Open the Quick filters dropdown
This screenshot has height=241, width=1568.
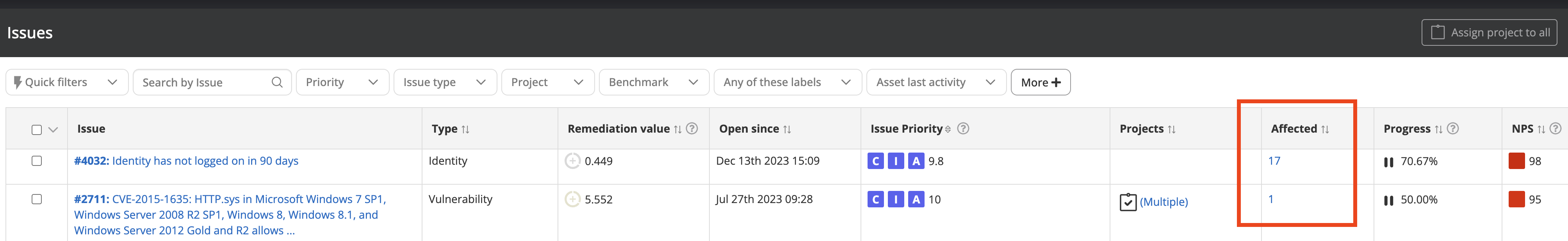(x=67, y=83)
